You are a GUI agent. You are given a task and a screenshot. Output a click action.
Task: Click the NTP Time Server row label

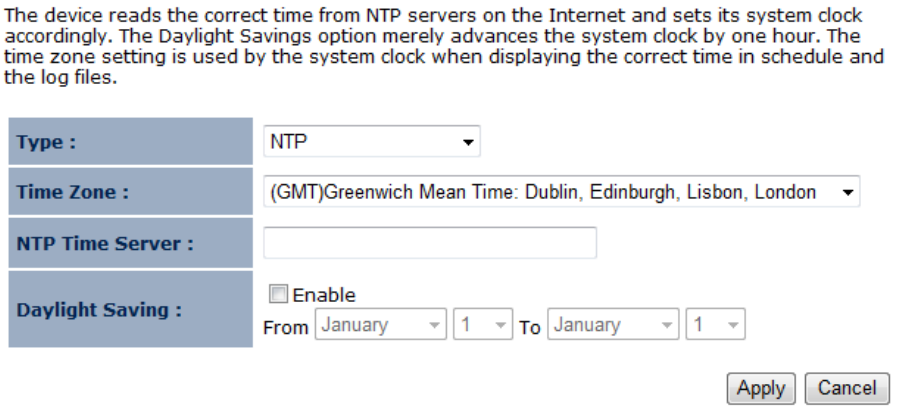click(104, 243)
